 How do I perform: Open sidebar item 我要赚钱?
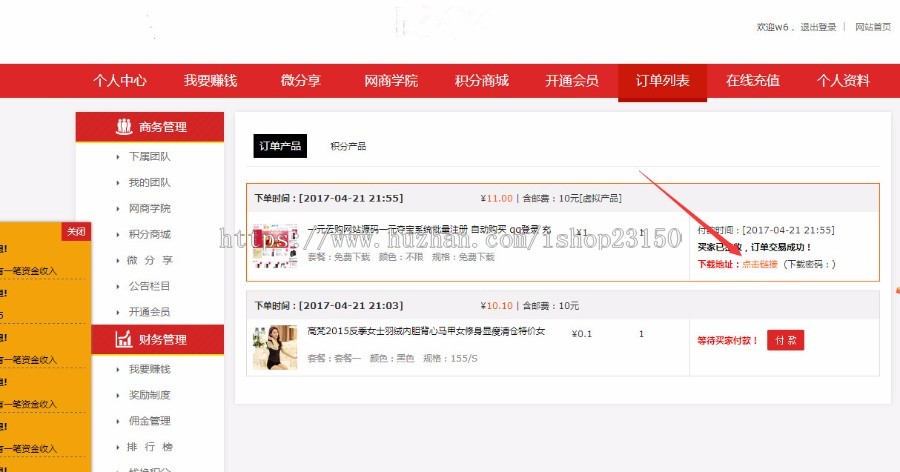point(149,369)
